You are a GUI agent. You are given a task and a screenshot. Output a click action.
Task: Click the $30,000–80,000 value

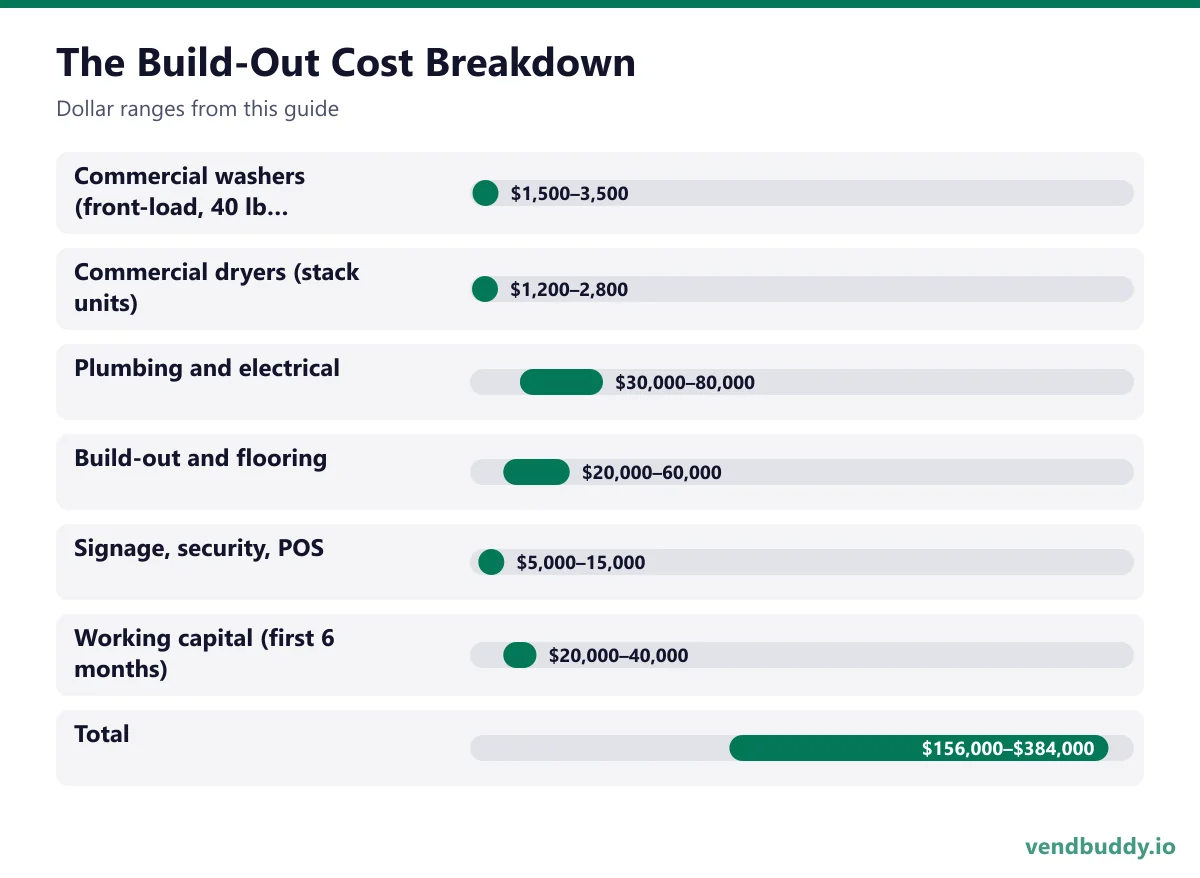coord(685,383)
